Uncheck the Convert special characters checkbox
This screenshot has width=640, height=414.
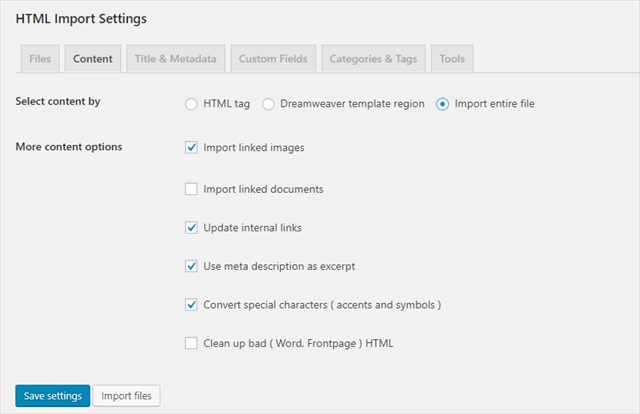(x=192, y=304)
